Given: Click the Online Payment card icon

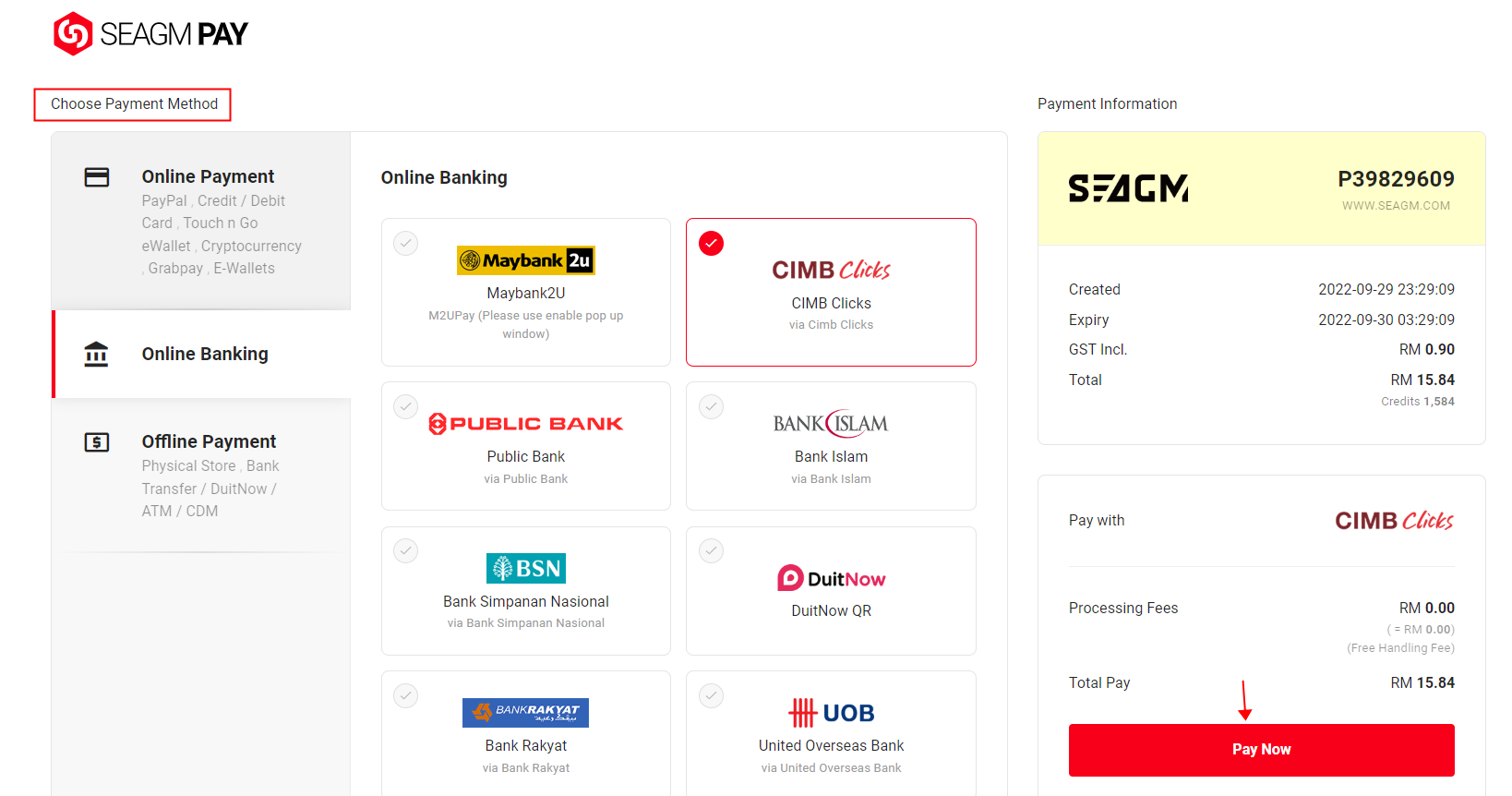Looking at the screenshot, I should coord(97,176).
